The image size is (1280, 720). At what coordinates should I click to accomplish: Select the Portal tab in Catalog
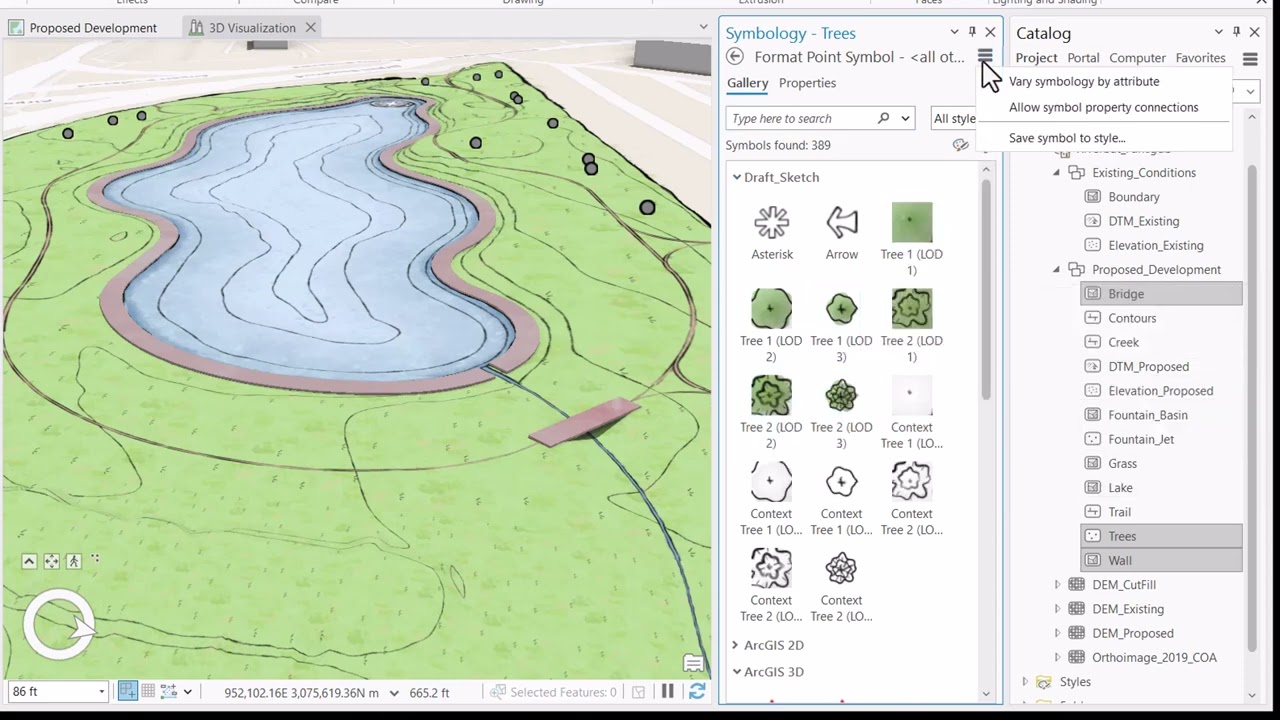[1083, 58]
